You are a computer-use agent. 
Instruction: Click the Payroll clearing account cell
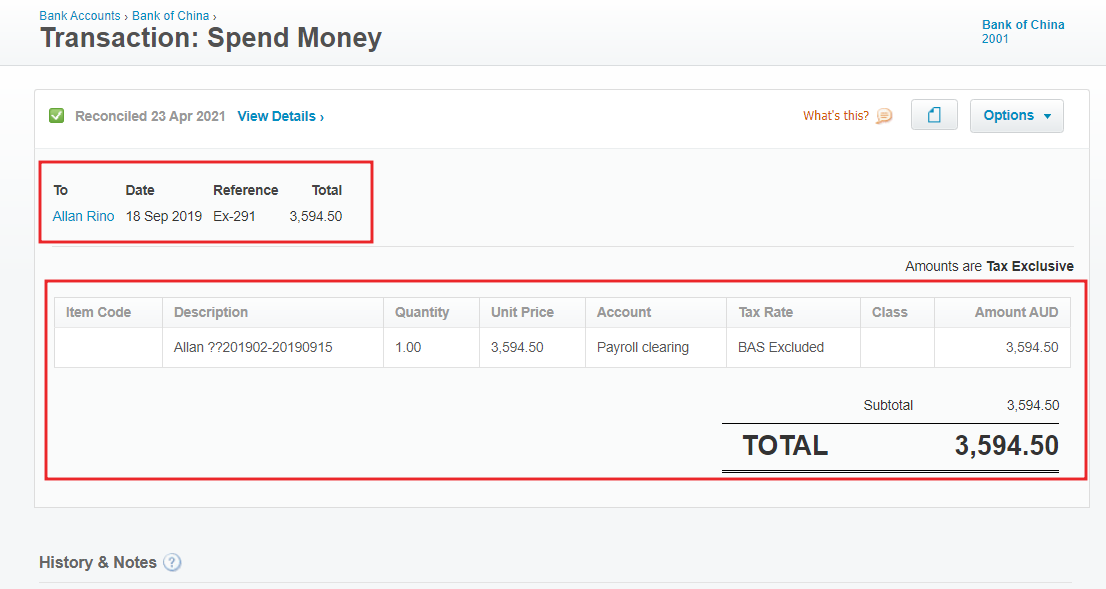(x=655, y=347)
